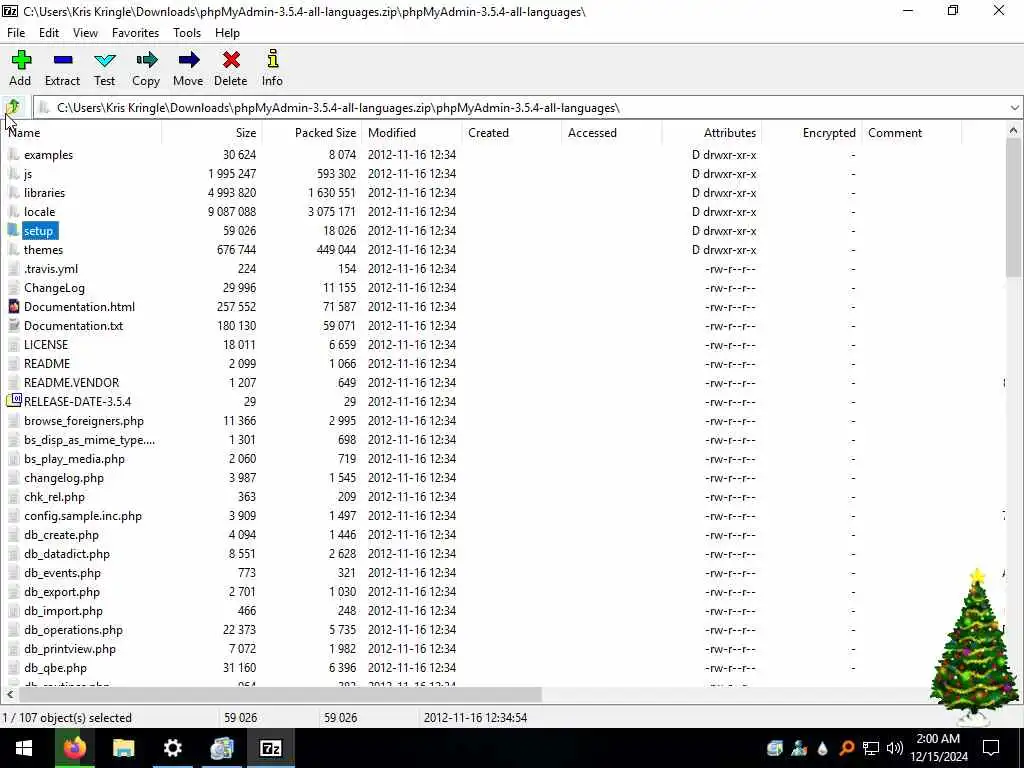Screen dimensions: 1024x768
Task: Click the red Delete icon
Action: [231, 60]
